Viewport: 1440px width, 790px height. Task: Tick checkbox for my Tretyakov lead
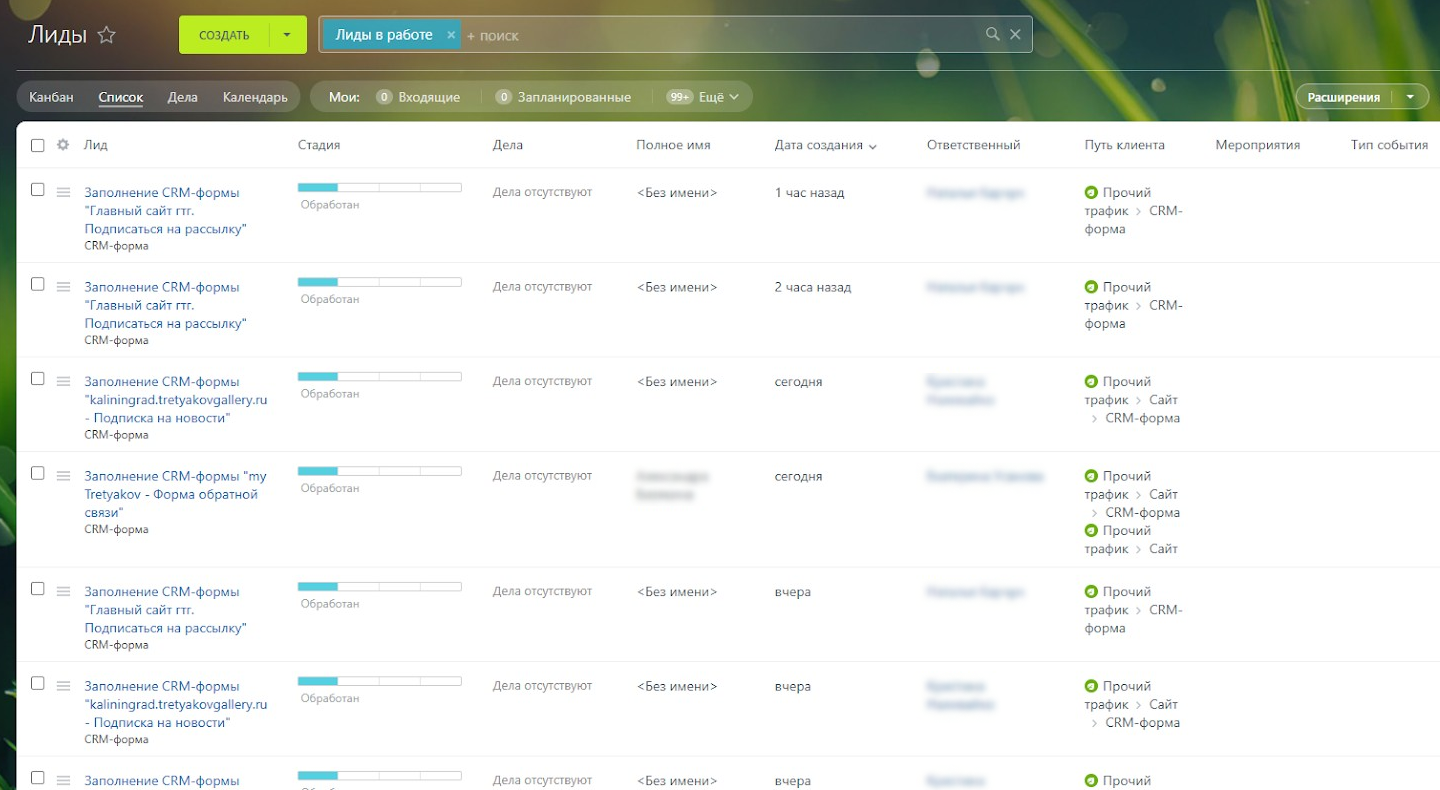[38, 473]
